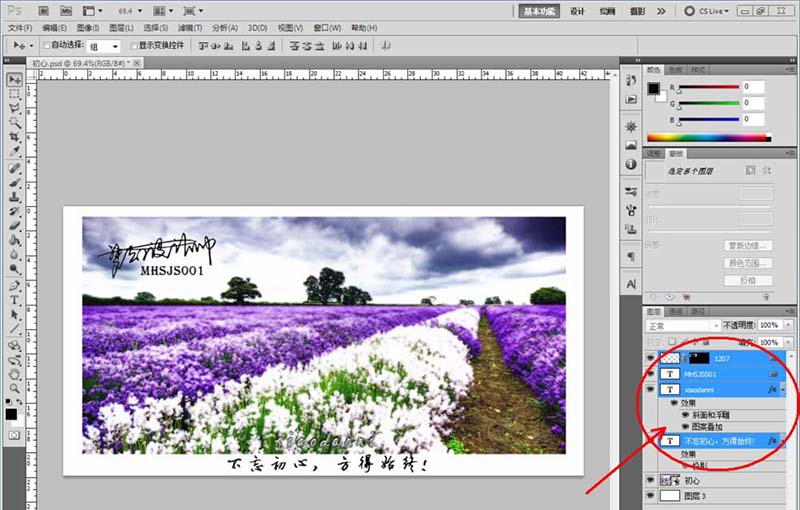The width and height of the screenshot is (800, 510).
Task: Open the layer blend mode 正常 dropdown
Action: pos(683,326)
